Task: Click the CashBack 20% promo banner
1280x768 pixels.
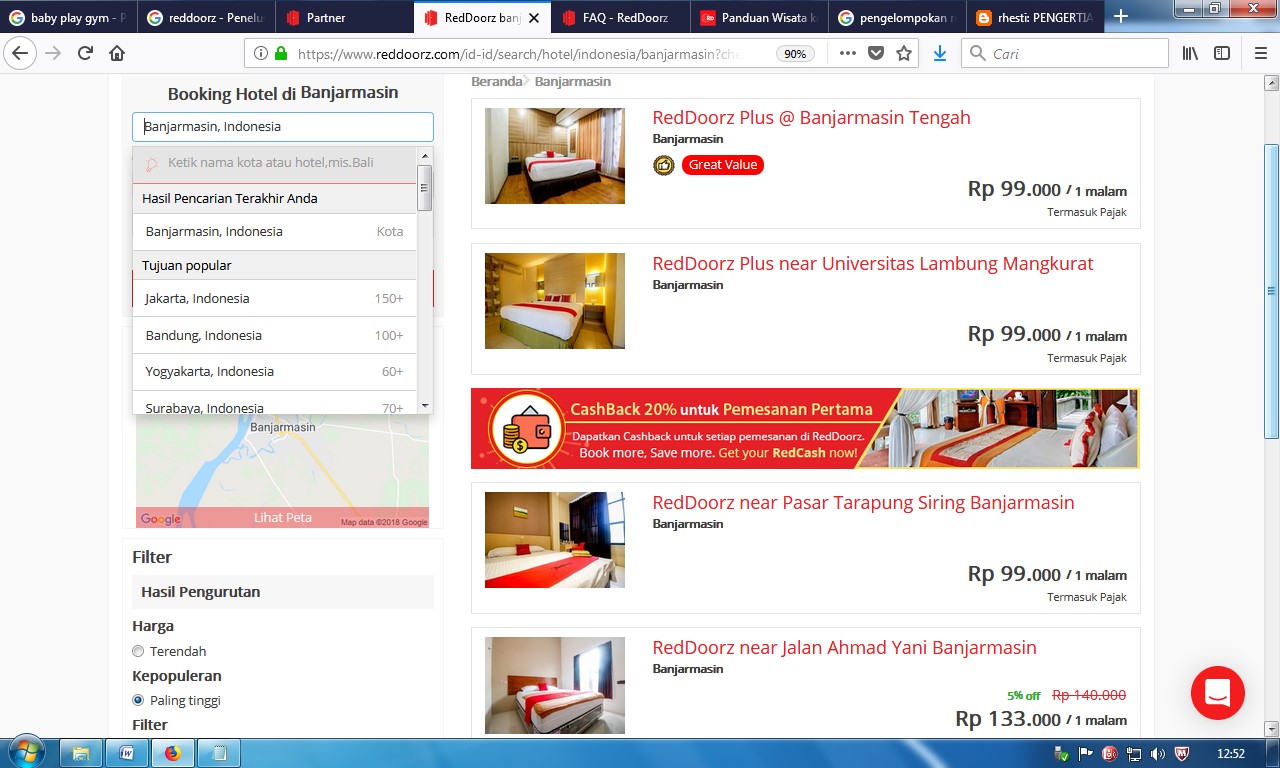Action: point(805,429)
